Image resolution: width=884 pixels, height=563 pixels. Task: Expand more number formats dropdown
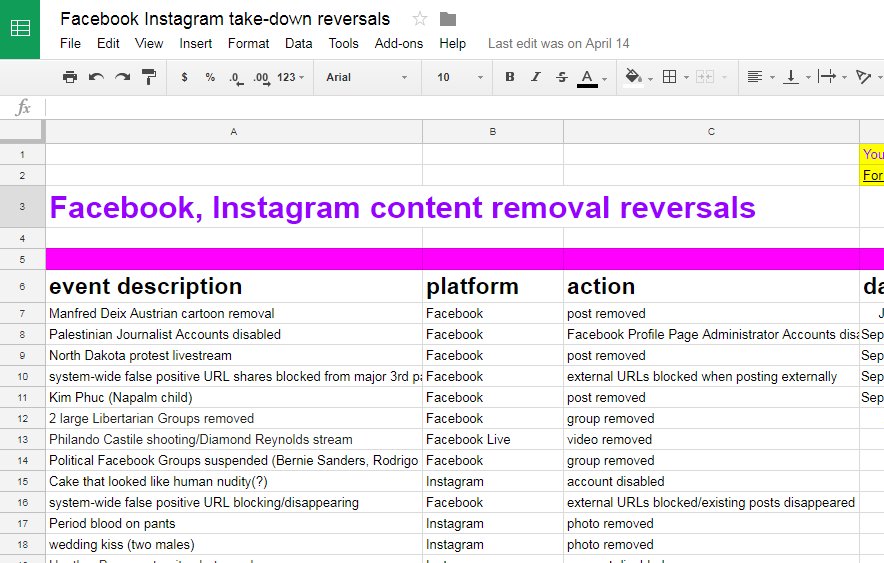click(290, 77)
